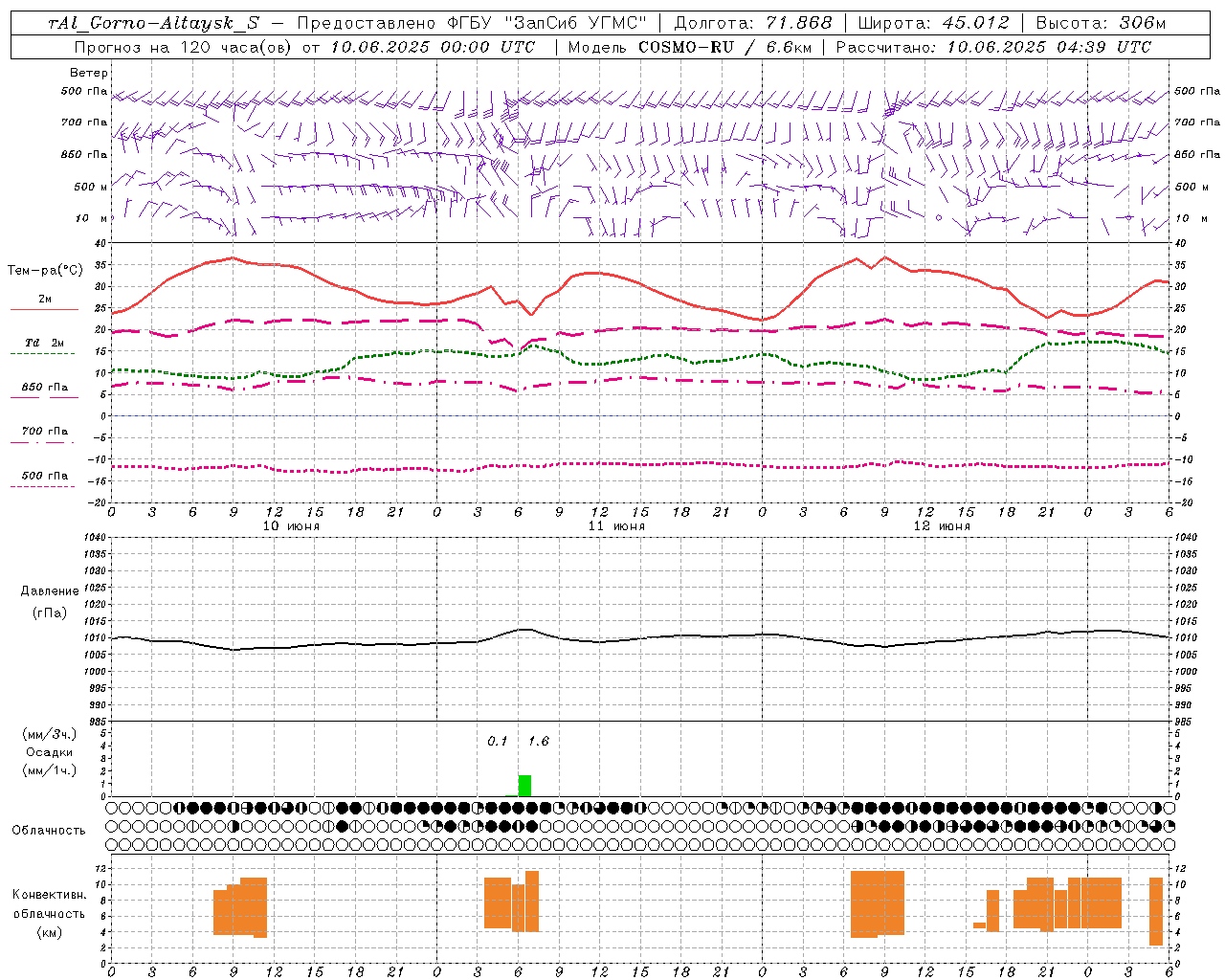The height and width of the screenshot is (980, 1225).
Task: Click the Ветер panel label
Action: pyautogui.click(x=89, y=73)
